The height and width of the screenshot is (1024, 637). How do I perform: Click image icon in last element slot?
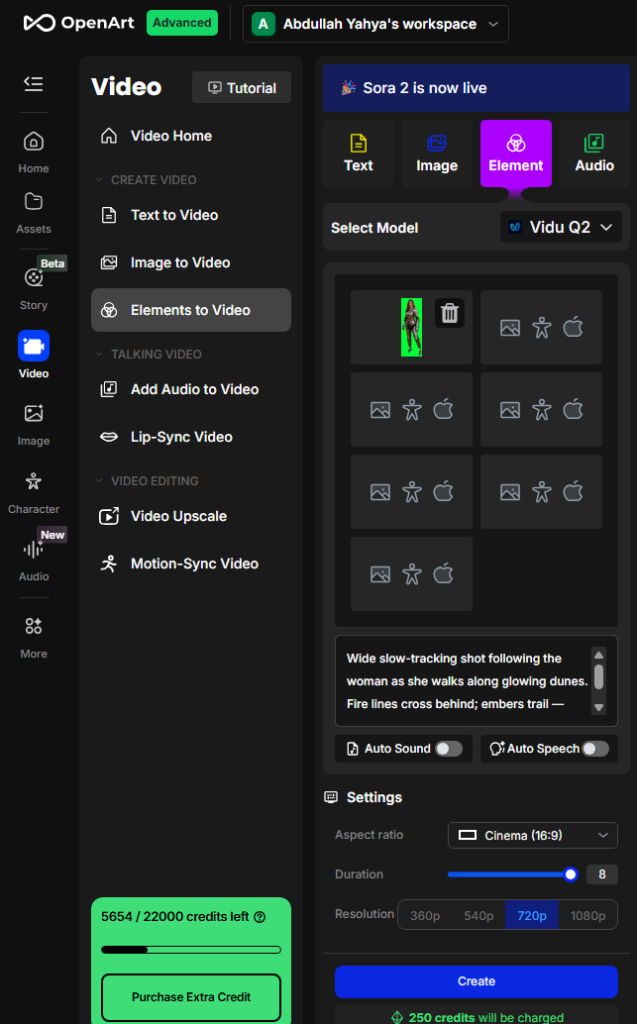tap(380, 574)
